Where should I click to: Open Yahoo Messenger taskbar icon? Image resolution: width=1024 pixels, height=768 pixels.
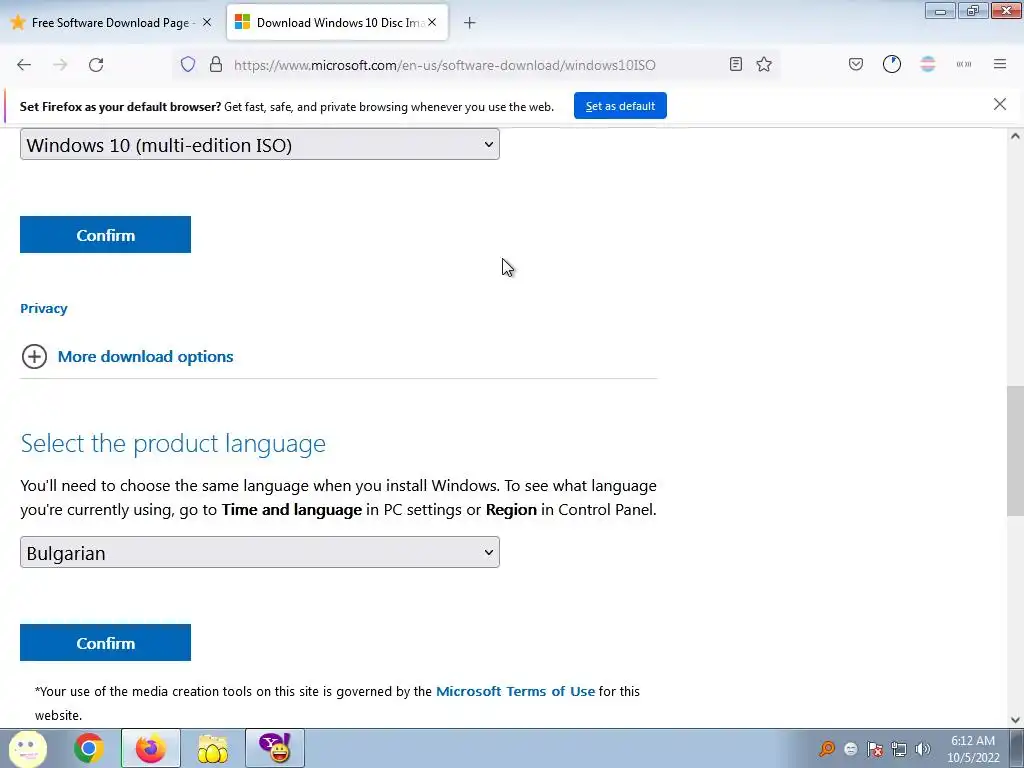[275, 748]
